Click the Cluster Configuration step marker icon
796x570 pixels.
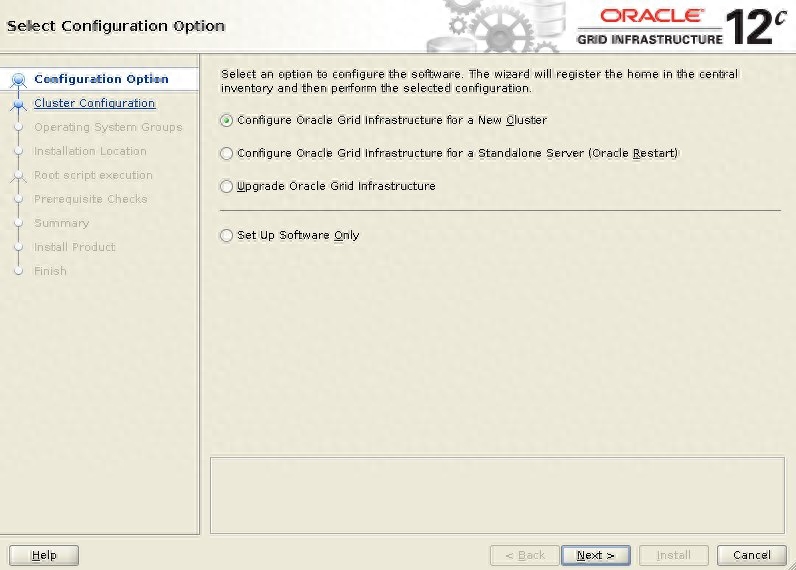(18, 104)
